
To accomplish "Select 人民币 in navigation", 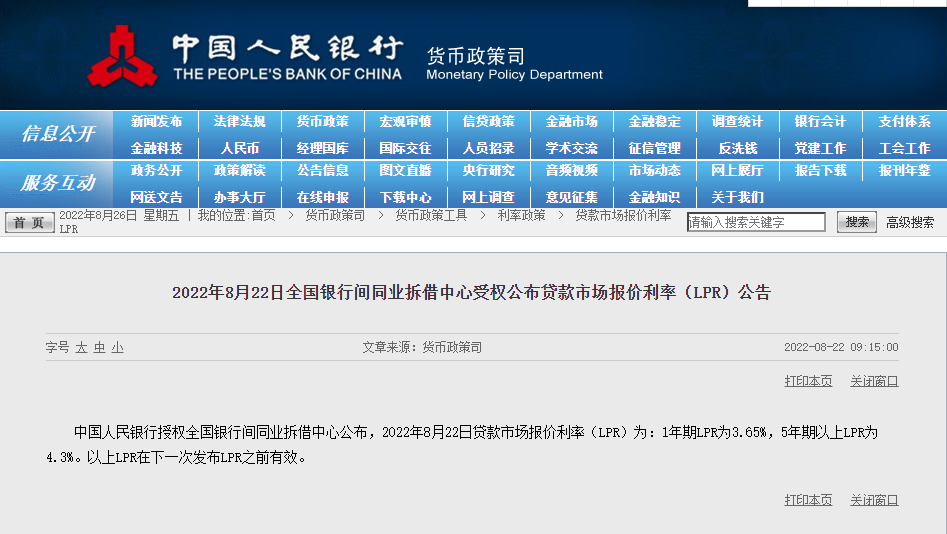I will pos(239,148).
